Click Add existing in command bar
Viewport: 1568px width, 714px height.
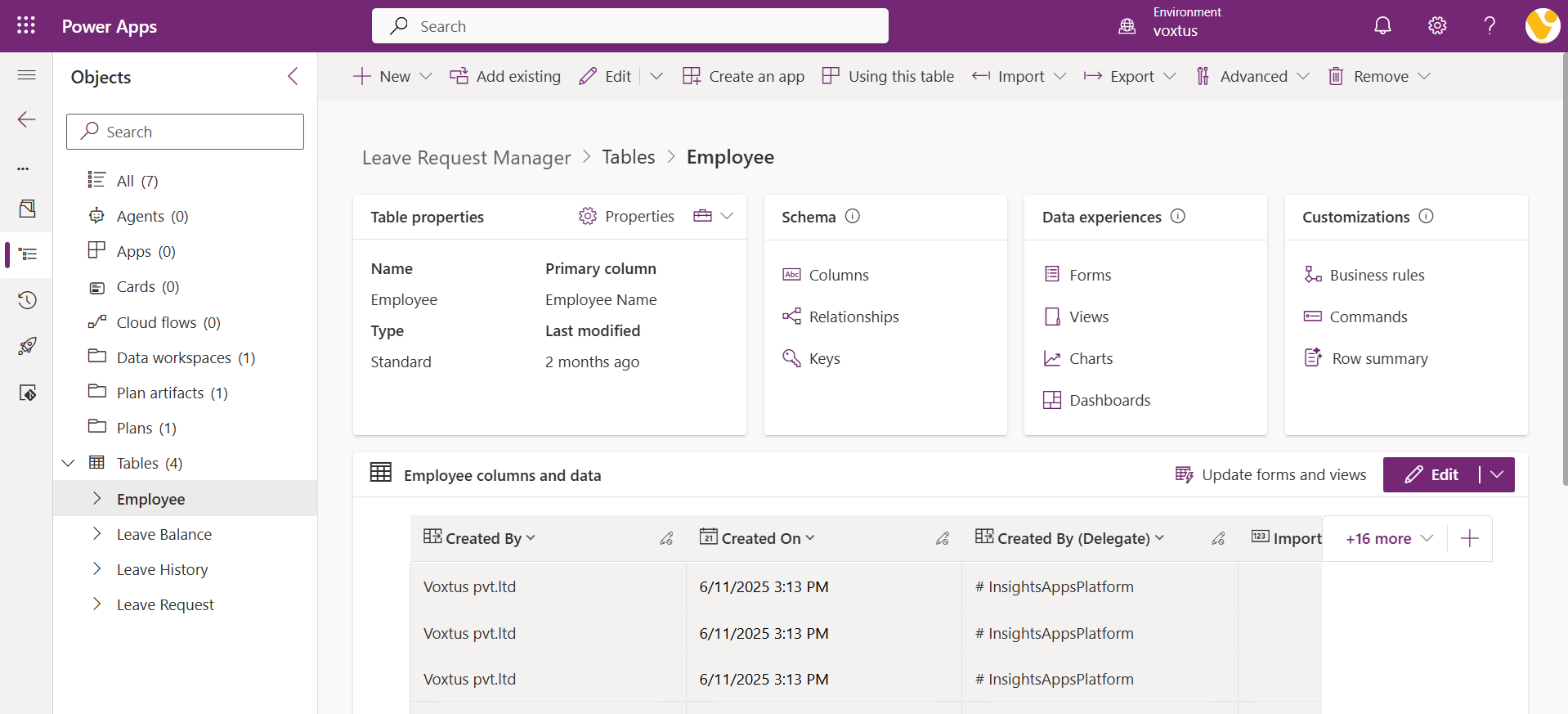click(505, 76)
